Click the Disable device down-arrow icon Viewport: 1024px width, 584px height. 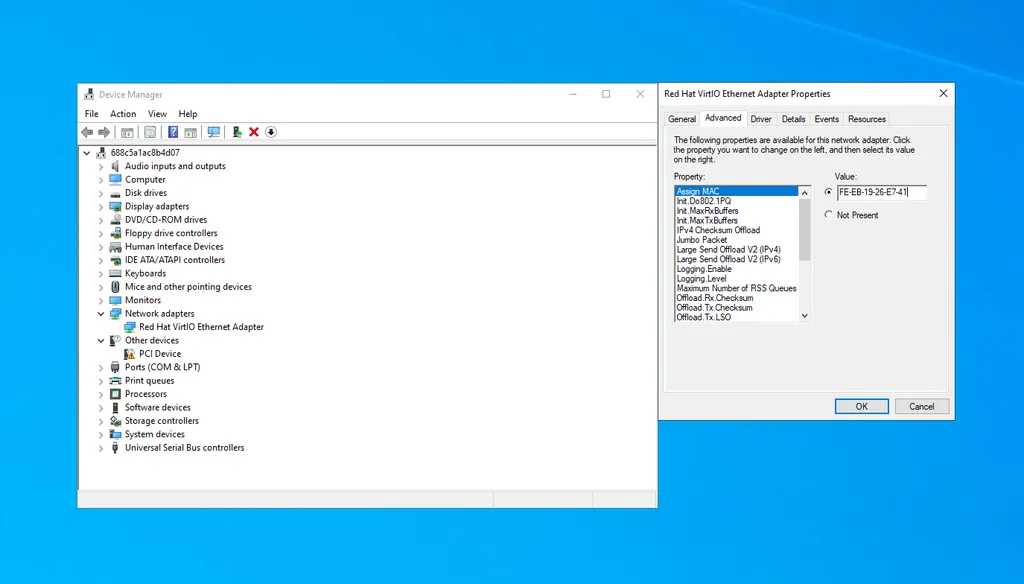[x=271, y=132]
